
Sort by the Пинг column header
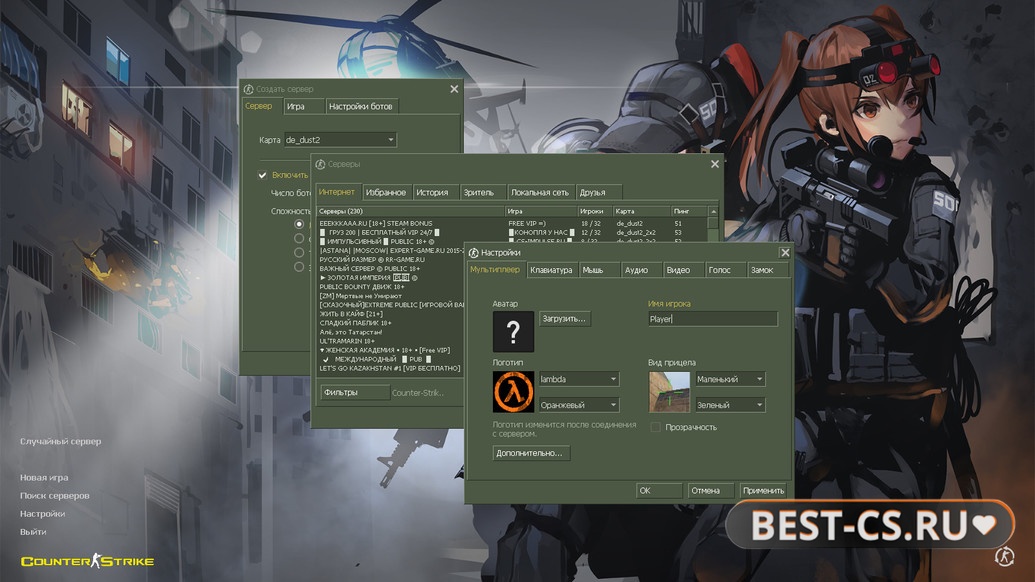[689, 211]
